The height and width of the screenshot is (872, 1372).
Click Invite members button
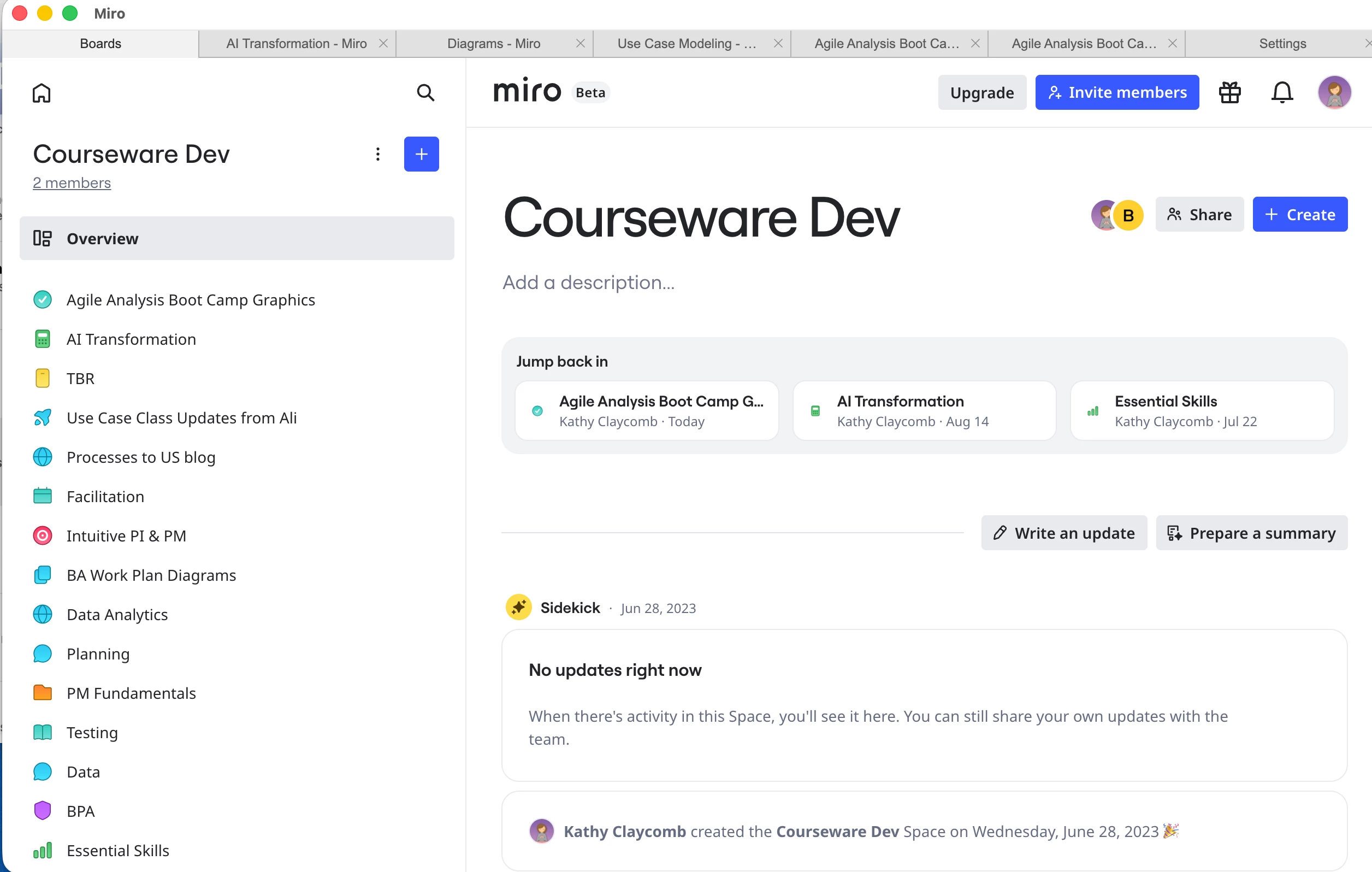1117,92
